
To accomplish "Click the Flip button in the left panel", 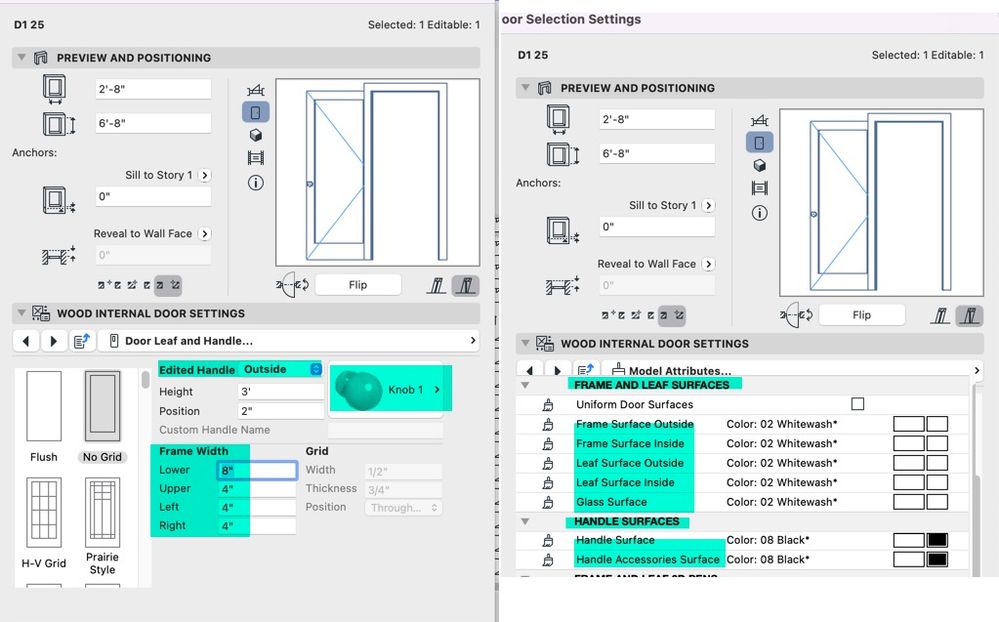I will pos(358,285).
